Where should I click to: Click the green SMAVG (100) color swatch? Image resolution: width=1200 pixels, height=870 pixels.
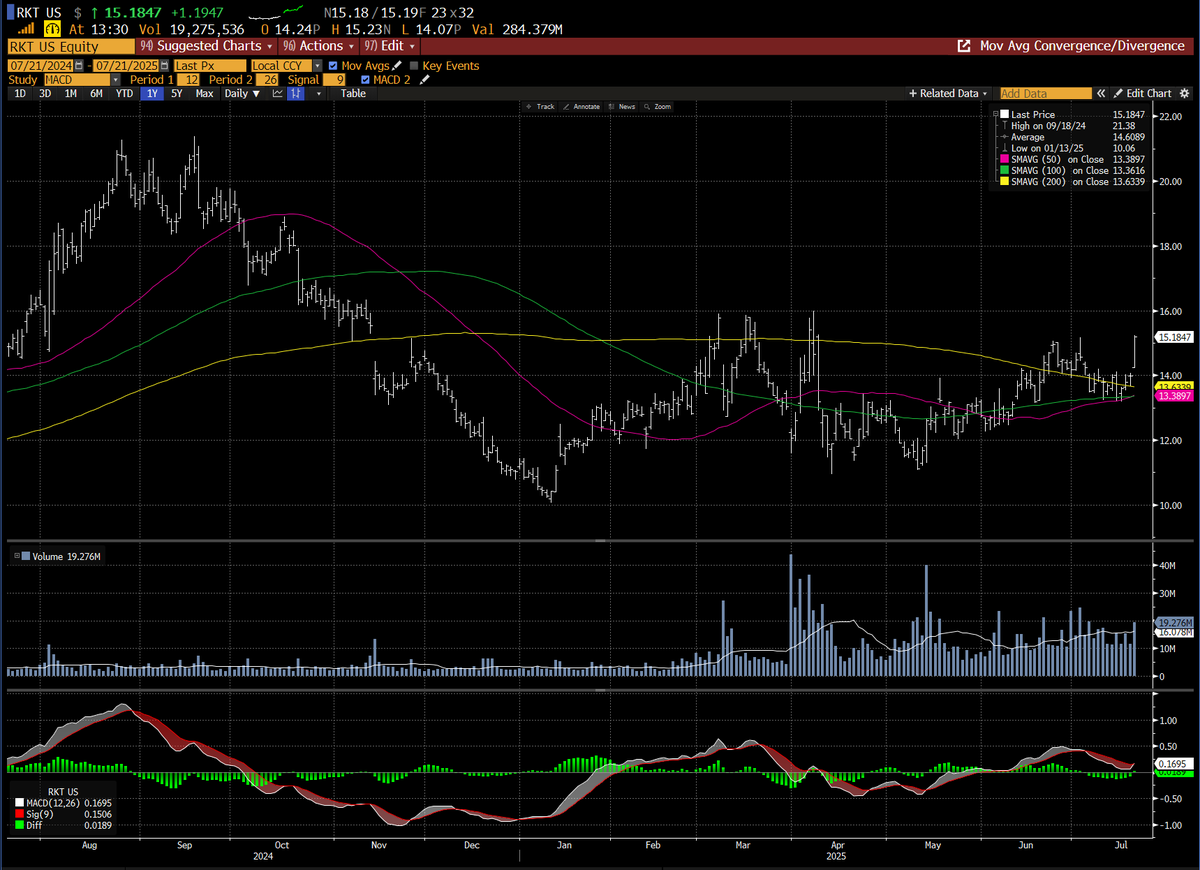tap(1004, 170)
